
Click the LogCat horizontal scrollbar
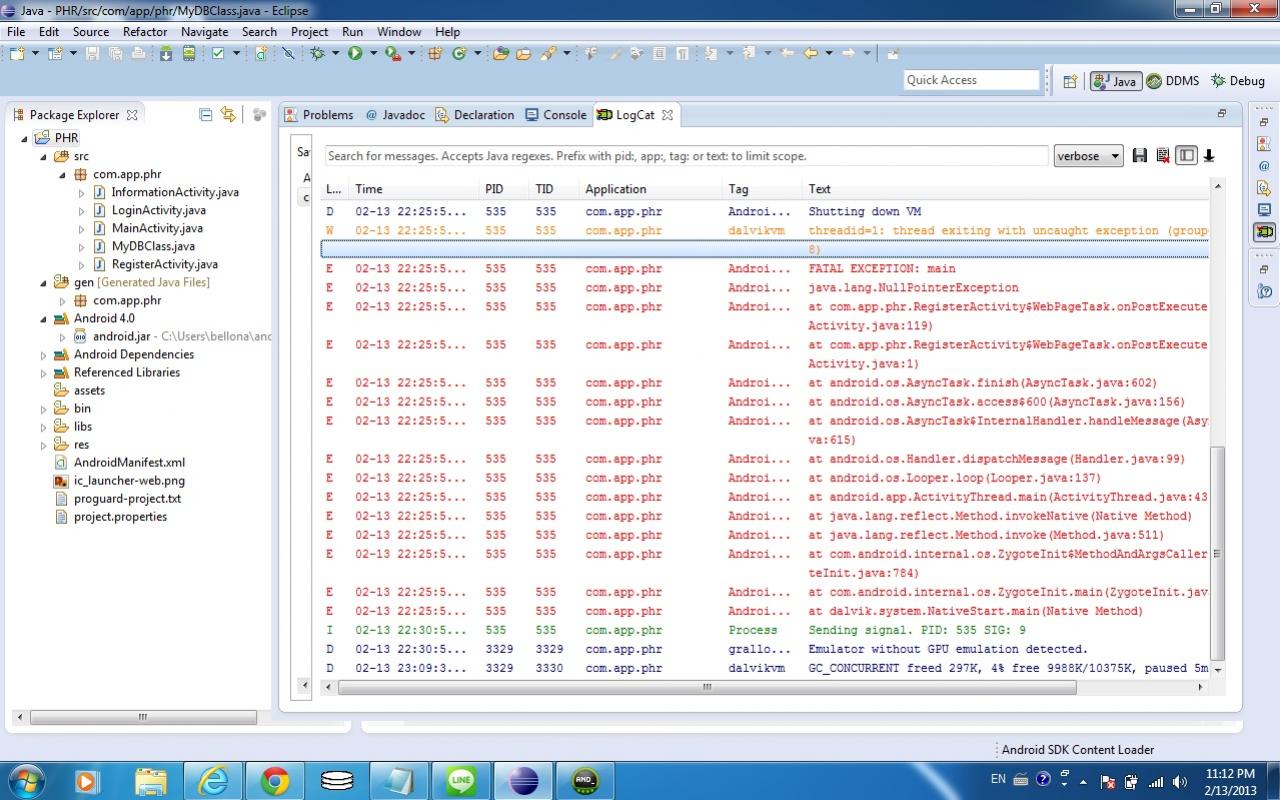tap(706, 688)
